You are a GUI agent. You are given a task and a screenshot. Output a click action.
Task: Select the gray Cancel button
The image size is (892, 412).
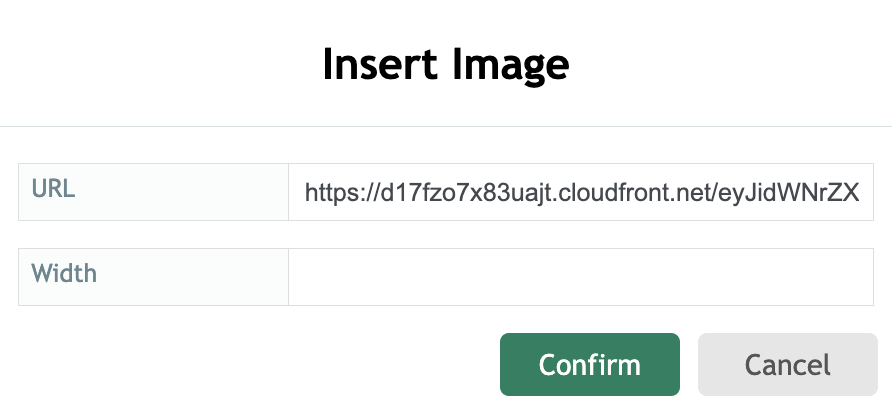point(787,364)
